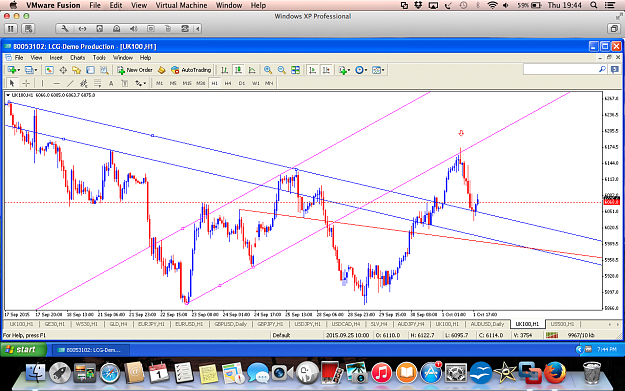
Task: Open the MetaEditor yellow book icon
Action: tap(161, 70)
